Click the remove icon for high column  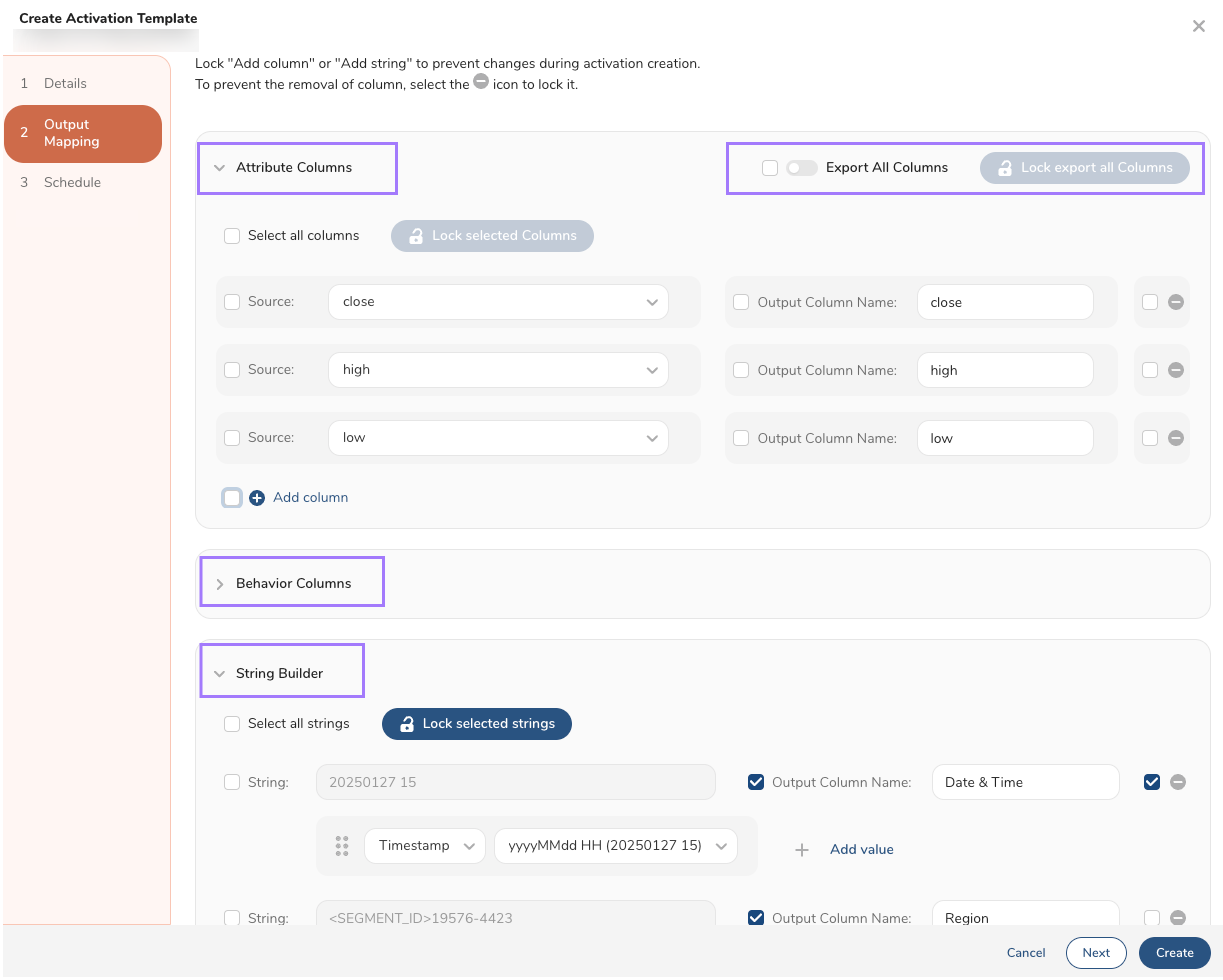(1176, 370)
